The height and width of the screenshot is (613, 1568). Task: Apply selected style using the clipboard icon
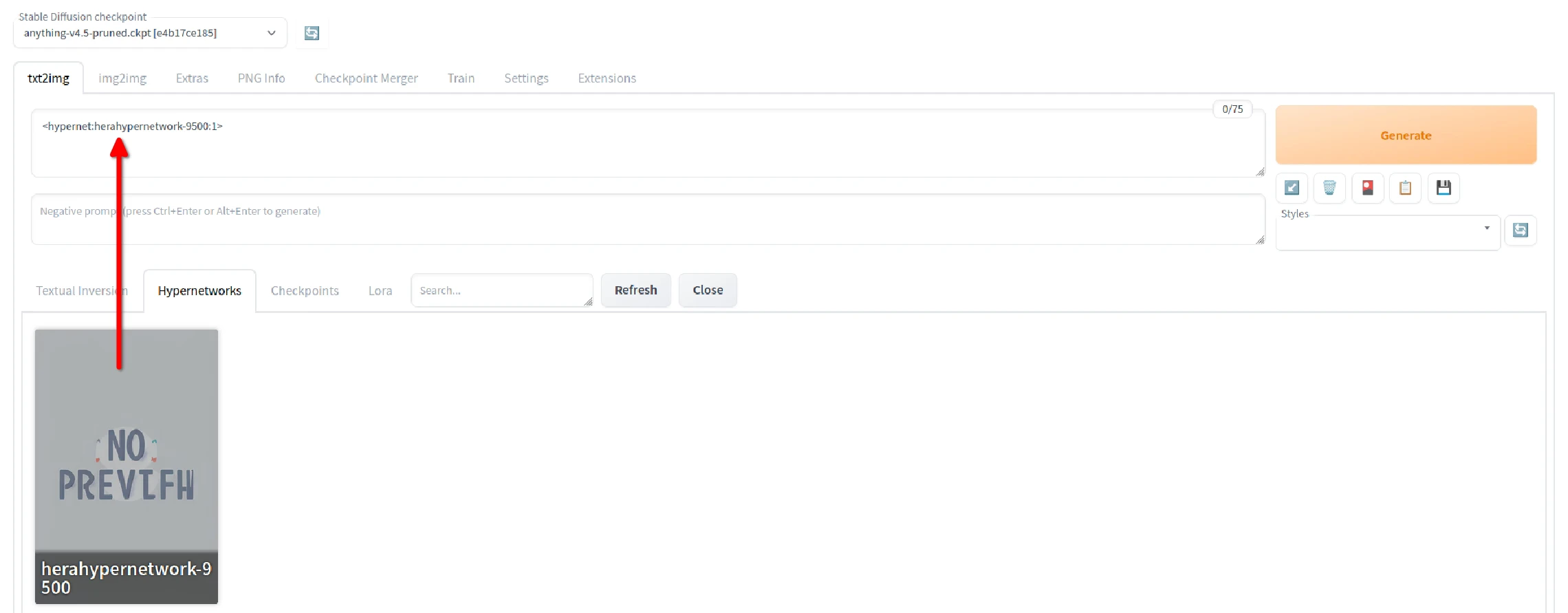pyautogui.click(x=1405, y=188)
